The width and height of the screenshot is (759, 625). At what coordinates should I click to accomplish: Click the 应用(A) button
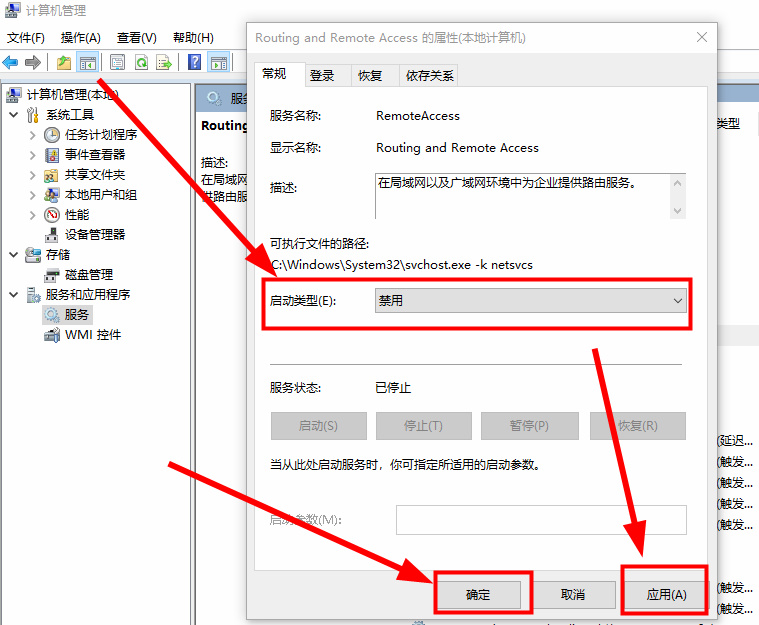666,594
